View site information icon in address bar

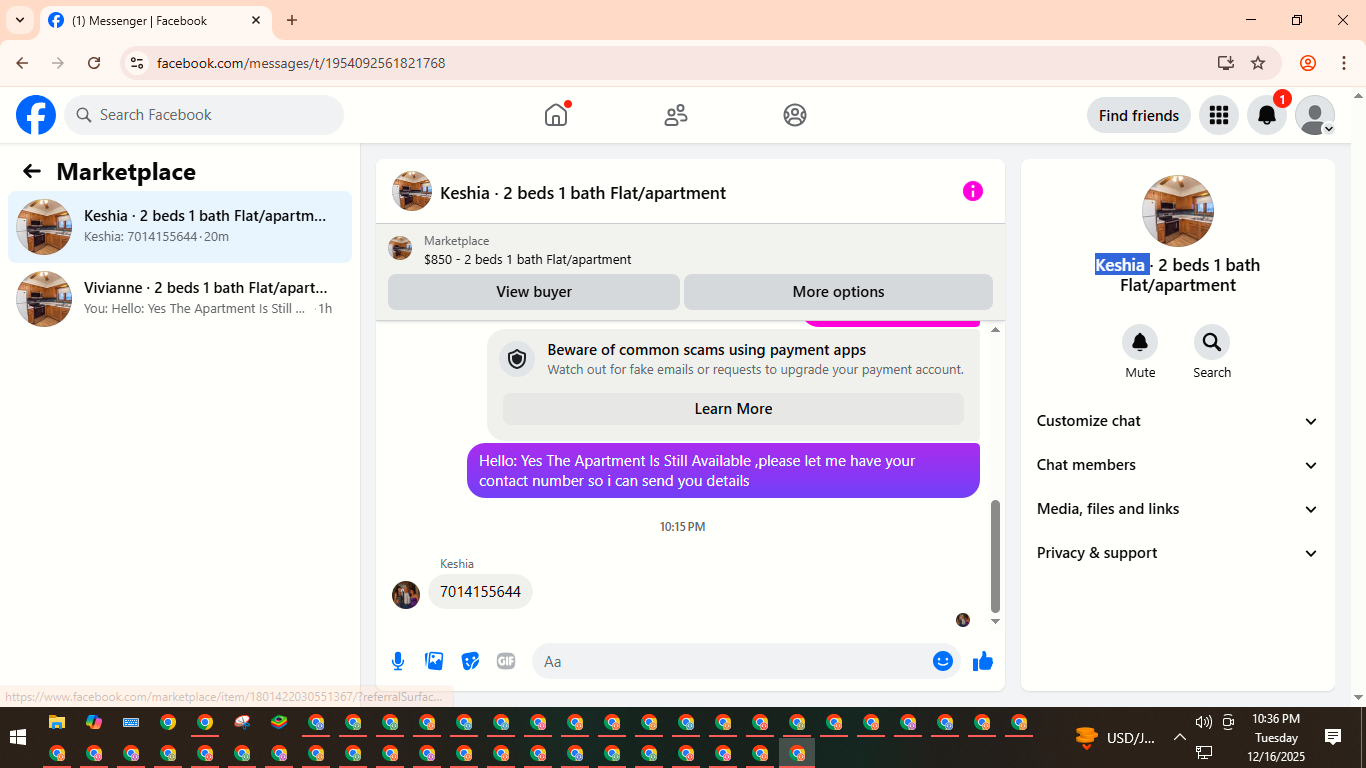point(137,63)
